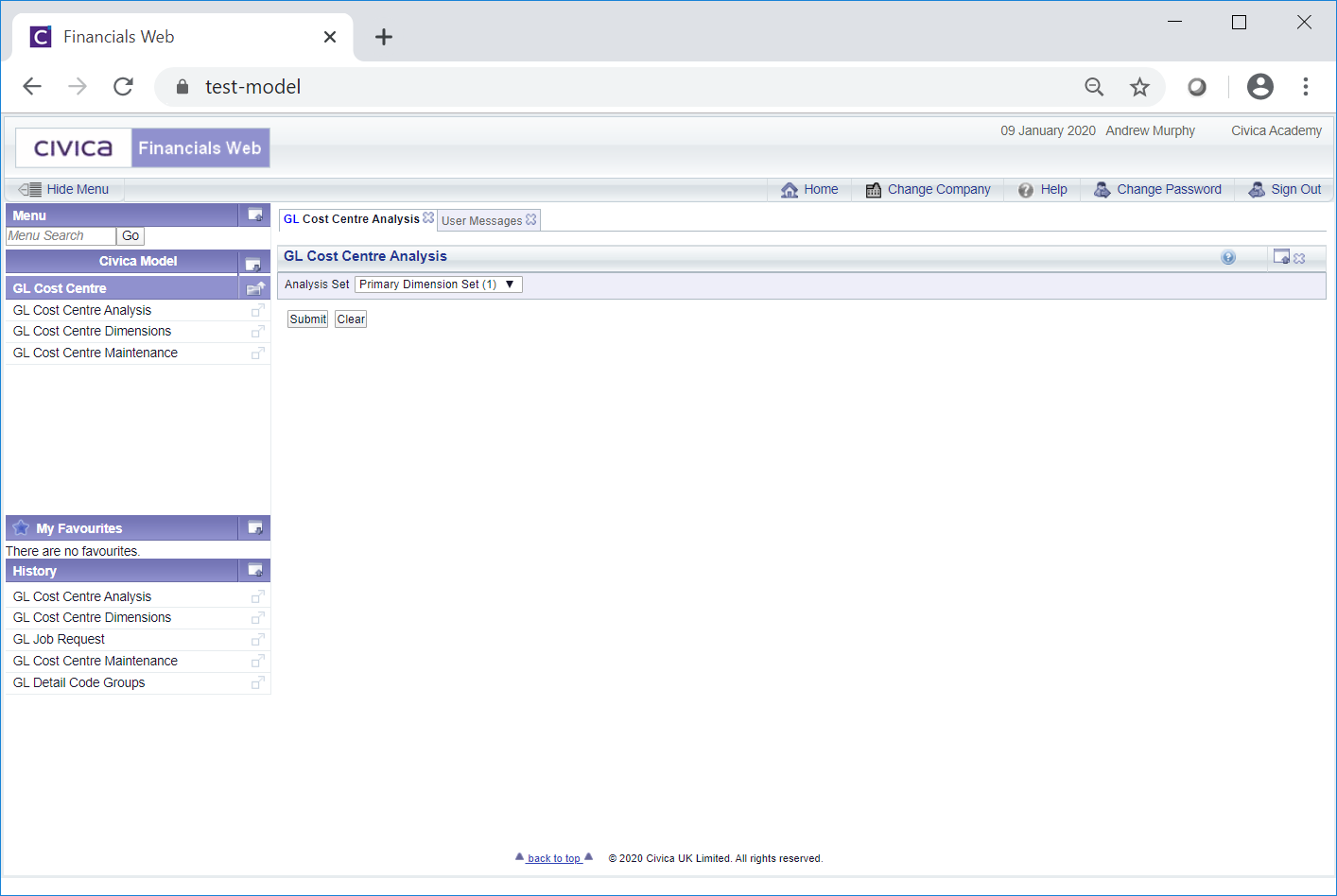
Task: Open GL Job Request from History
Action: click(x=59, y=639)
